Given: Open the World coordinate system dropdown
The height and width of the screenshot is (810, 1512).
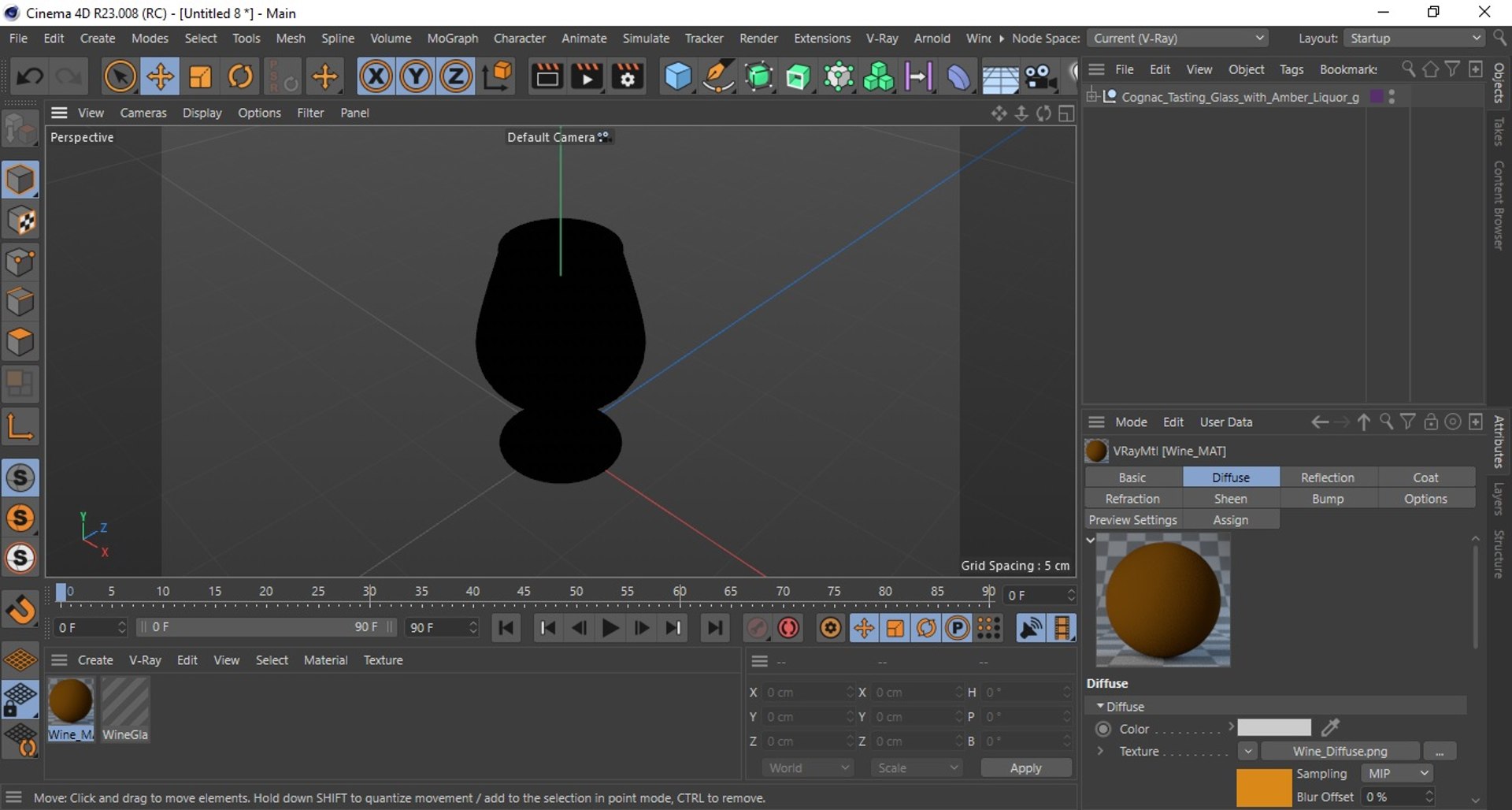Looking at the screenshot, I should [x=808, y=767].
